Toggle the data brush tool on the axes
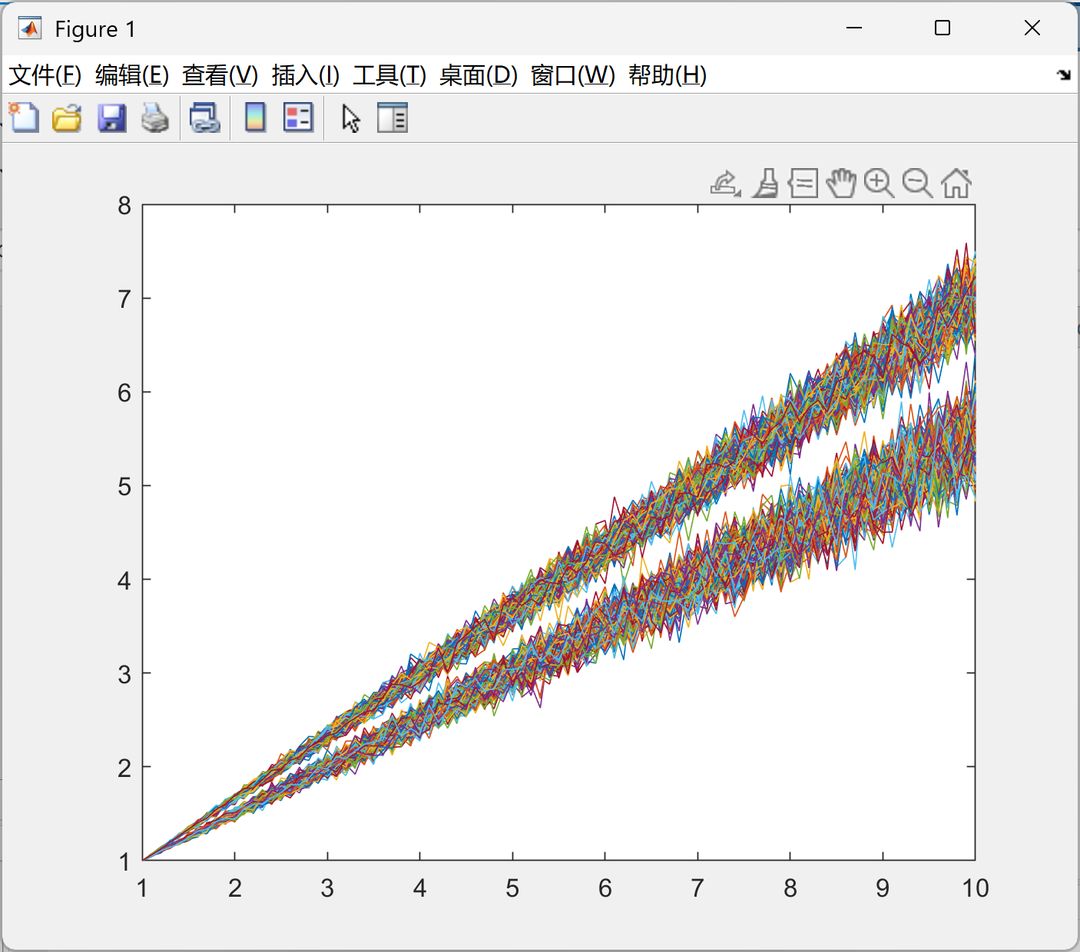The image size is (1080, 952). (x=765, y=184)
